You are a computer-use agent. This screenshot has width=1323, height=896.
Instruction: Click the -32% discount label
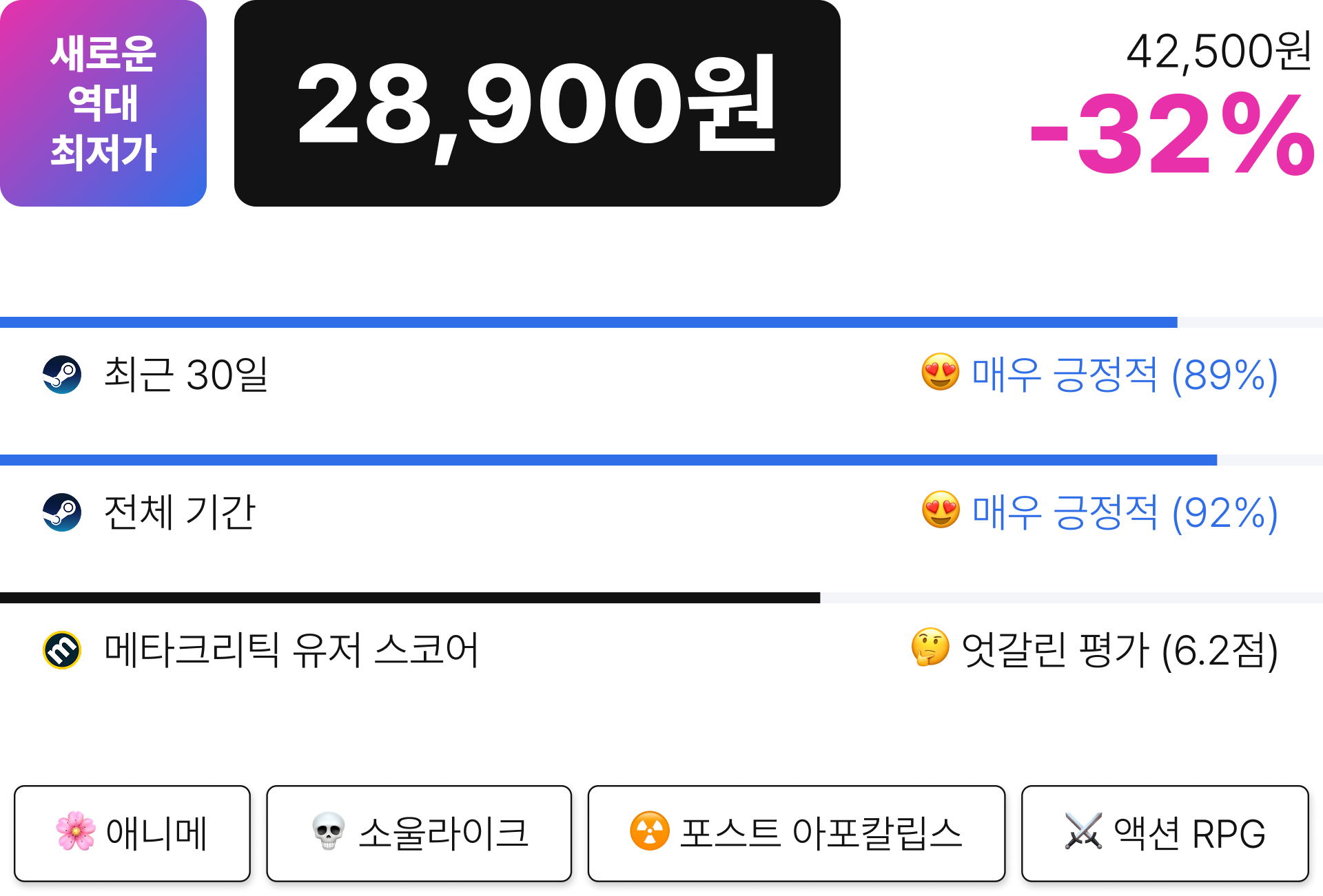(1172, 134)
